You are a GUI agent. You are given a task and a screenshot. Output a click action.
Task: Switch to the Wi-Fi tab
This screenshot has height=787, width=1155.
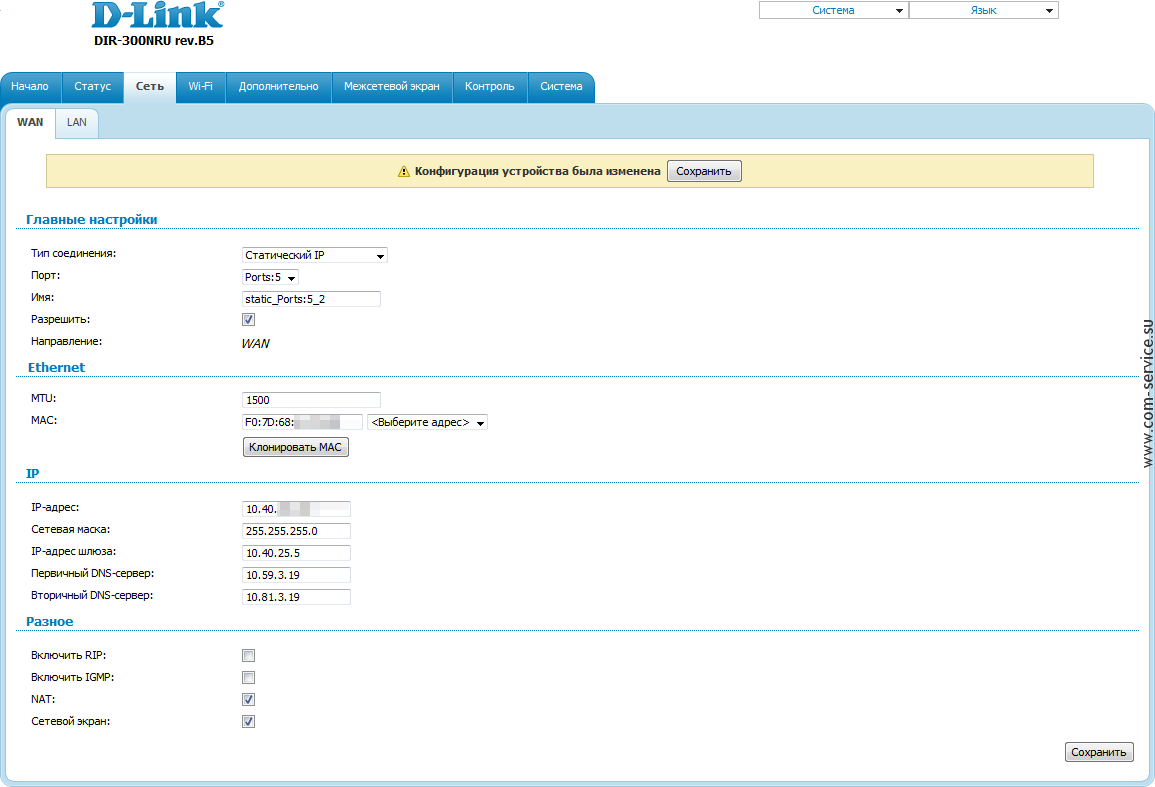[200, 87]
